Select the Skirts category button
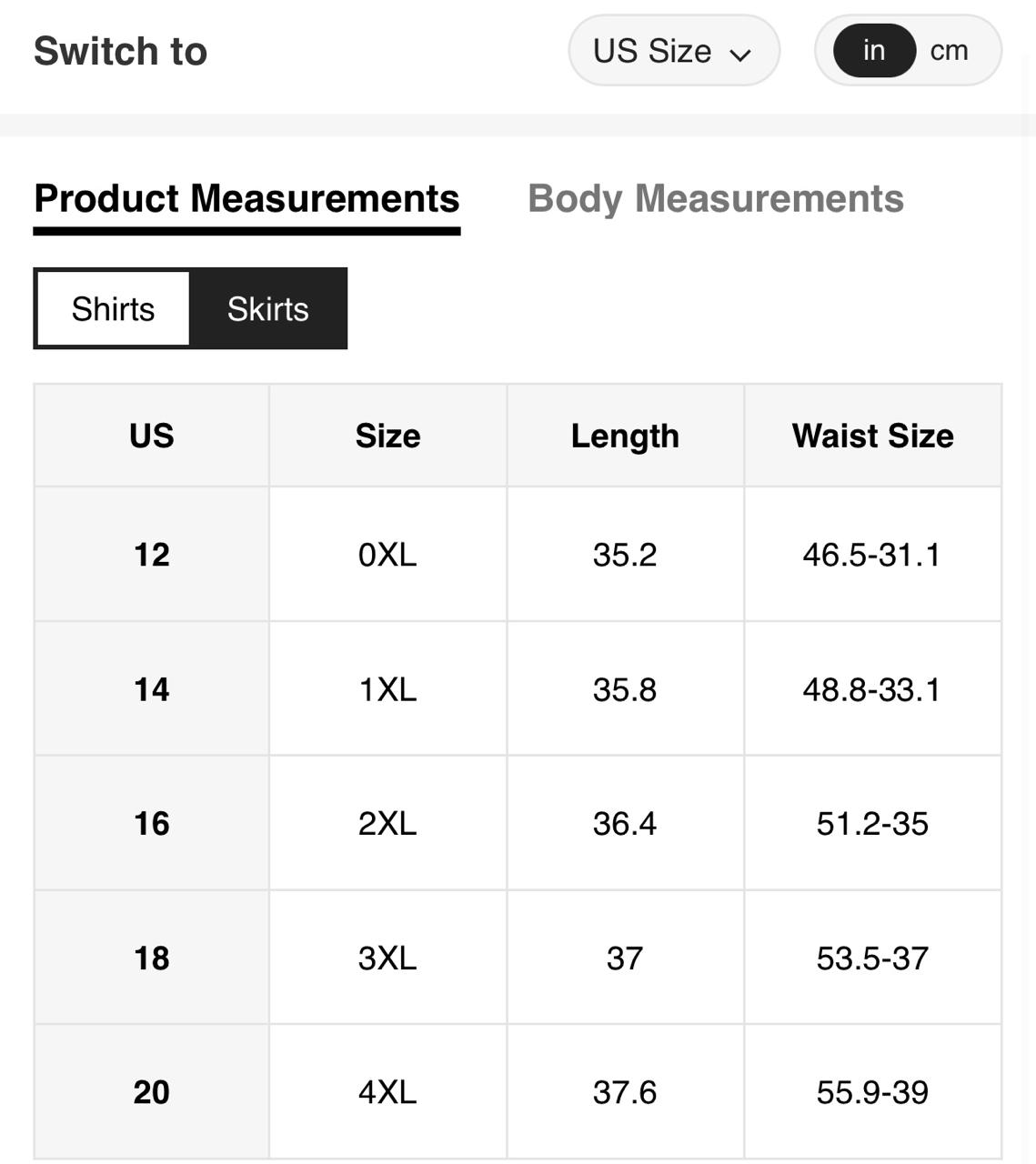1036x1164 pixels. [268, 309]
